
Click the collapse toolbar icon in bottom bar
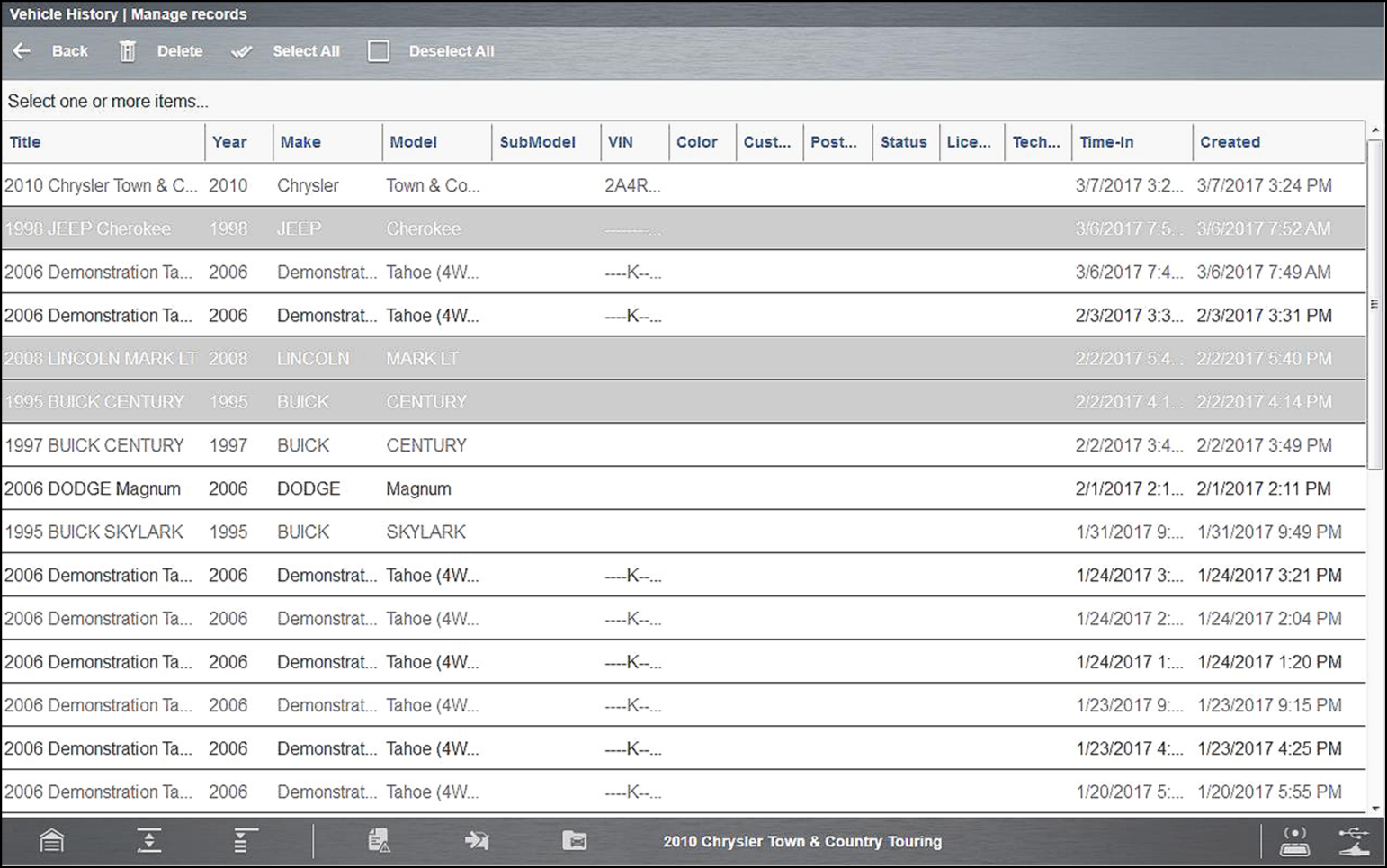tap(149, 841)
